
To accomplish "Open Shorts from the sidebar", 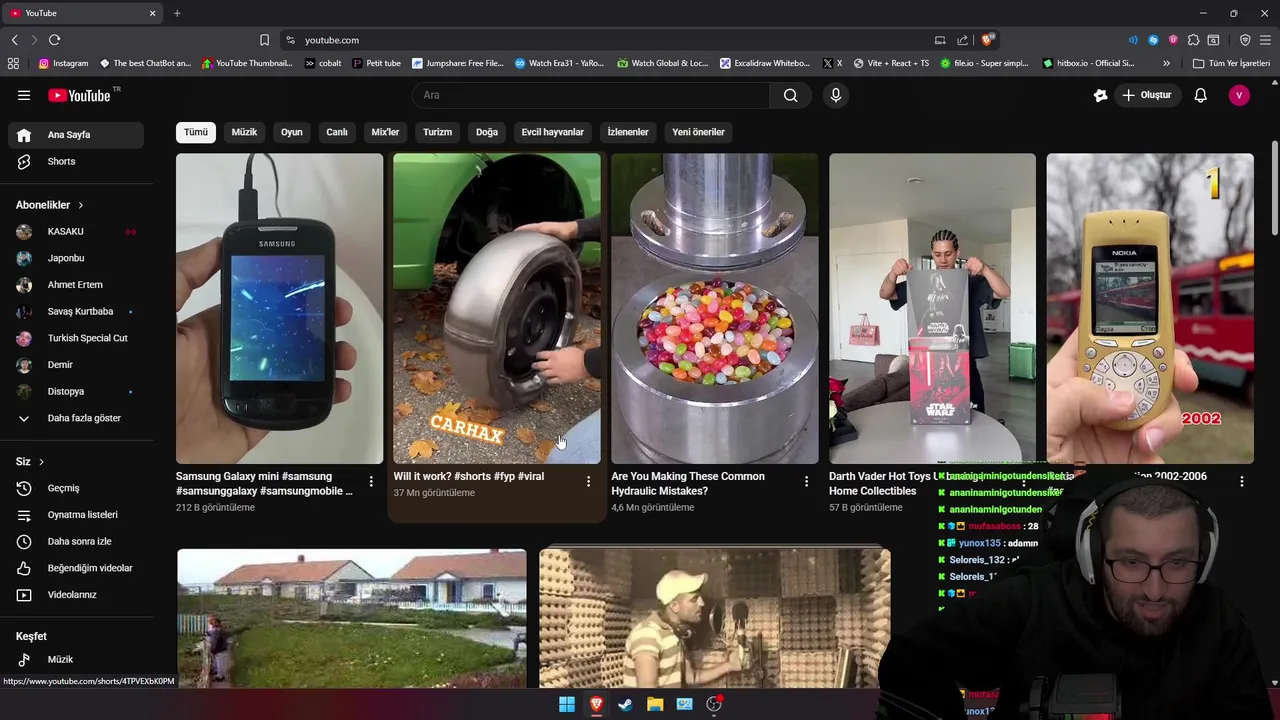I will (76, 161).
